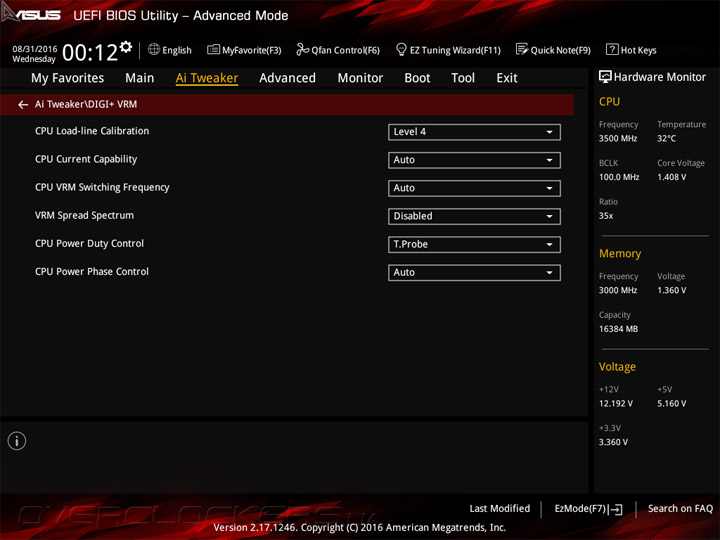Image resolution: width=720 pixels, height=540 pixels.
Task: Click the back arrow beside Ai Tweaker\DIGI+ VRM
Action: (x=23, y=105)
